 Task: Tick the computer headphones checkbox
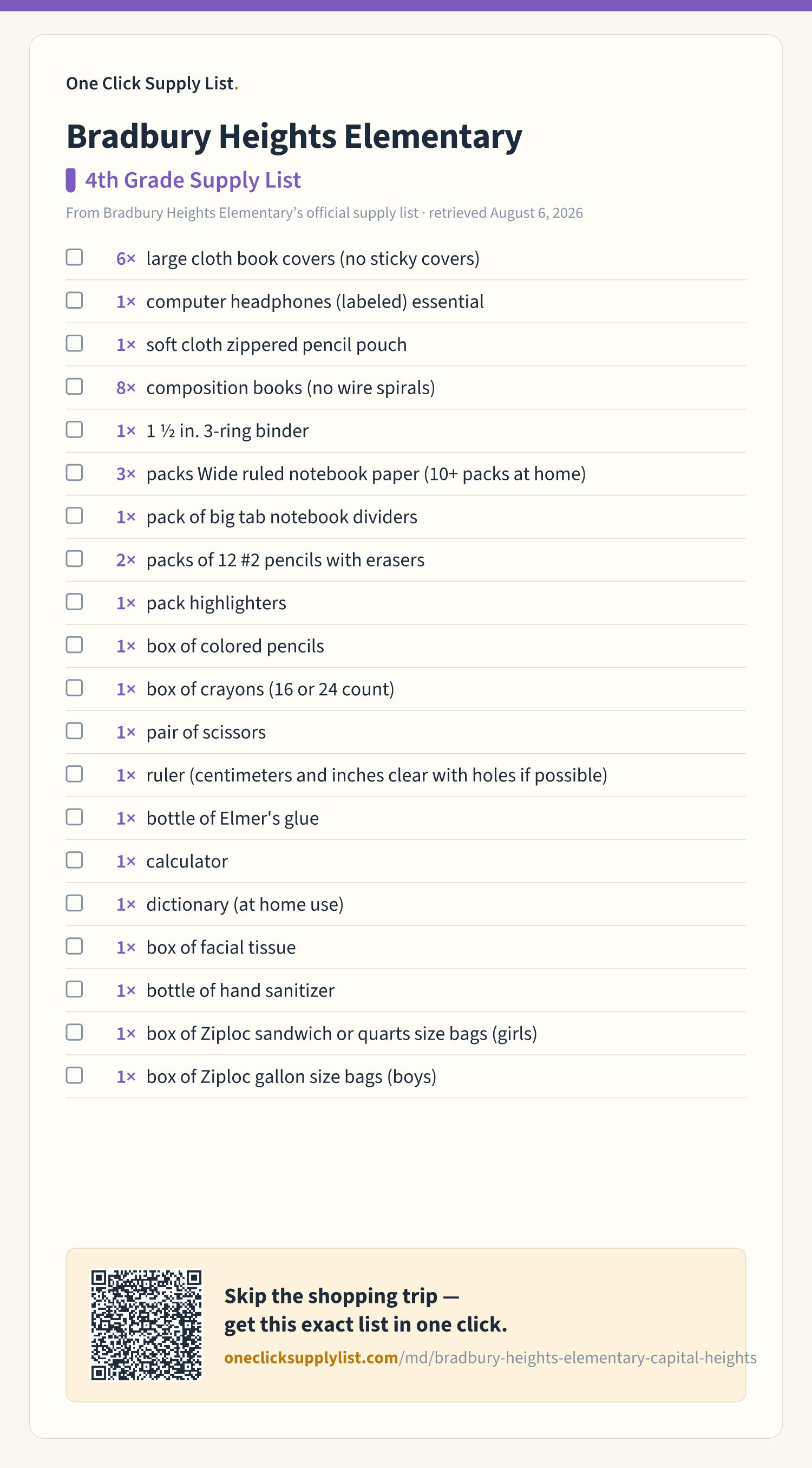point(74,301)
